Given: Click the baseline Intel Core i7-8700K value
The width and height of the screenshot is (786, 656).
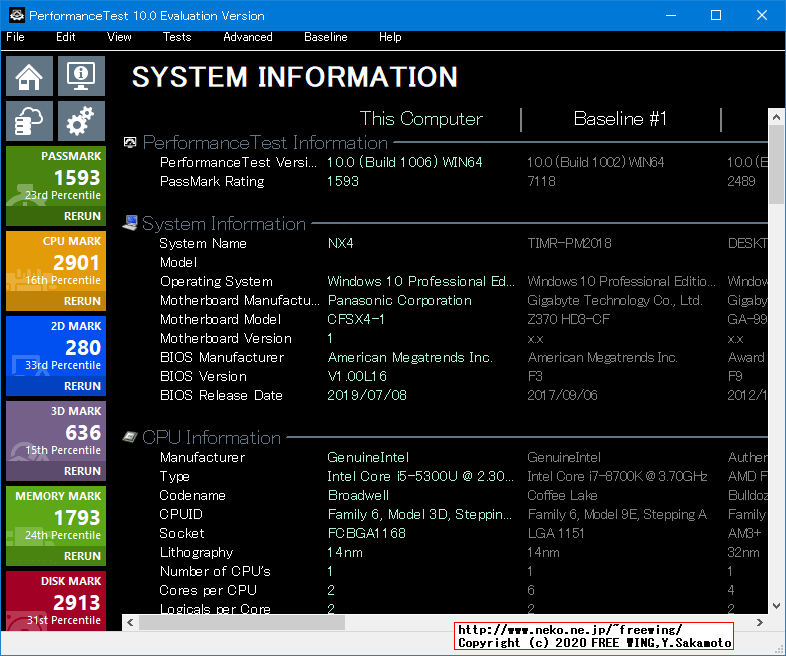Looking at the screenshot, I should click(x=617, y=476).
